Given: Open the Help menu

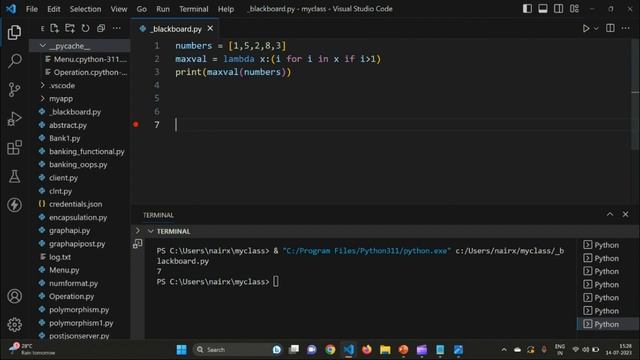Looking at the screenshot, I should pyautogui.click(x=226, y=9).
